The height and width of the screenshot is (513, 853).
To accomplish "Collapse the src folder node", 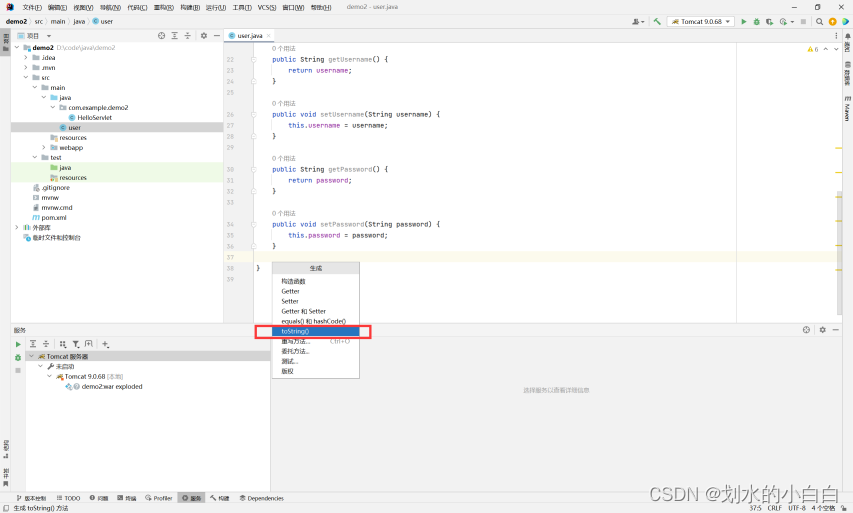I will click(26, 77).
